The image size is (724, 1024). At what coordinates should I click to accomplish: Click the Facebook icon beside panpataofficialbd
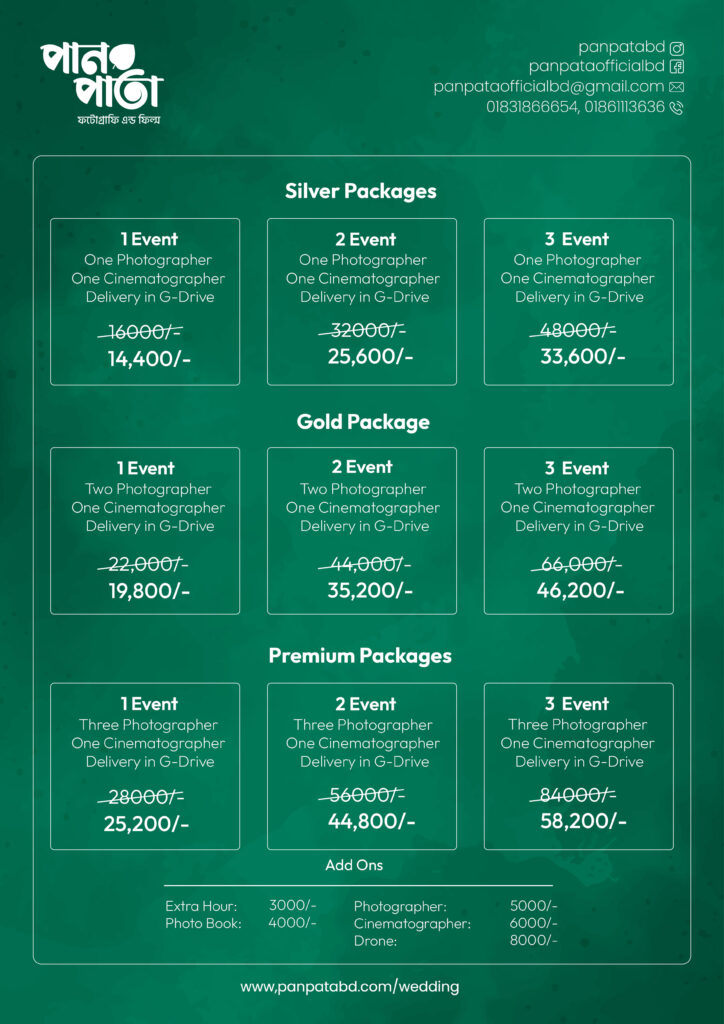click(x=677, y=67)
